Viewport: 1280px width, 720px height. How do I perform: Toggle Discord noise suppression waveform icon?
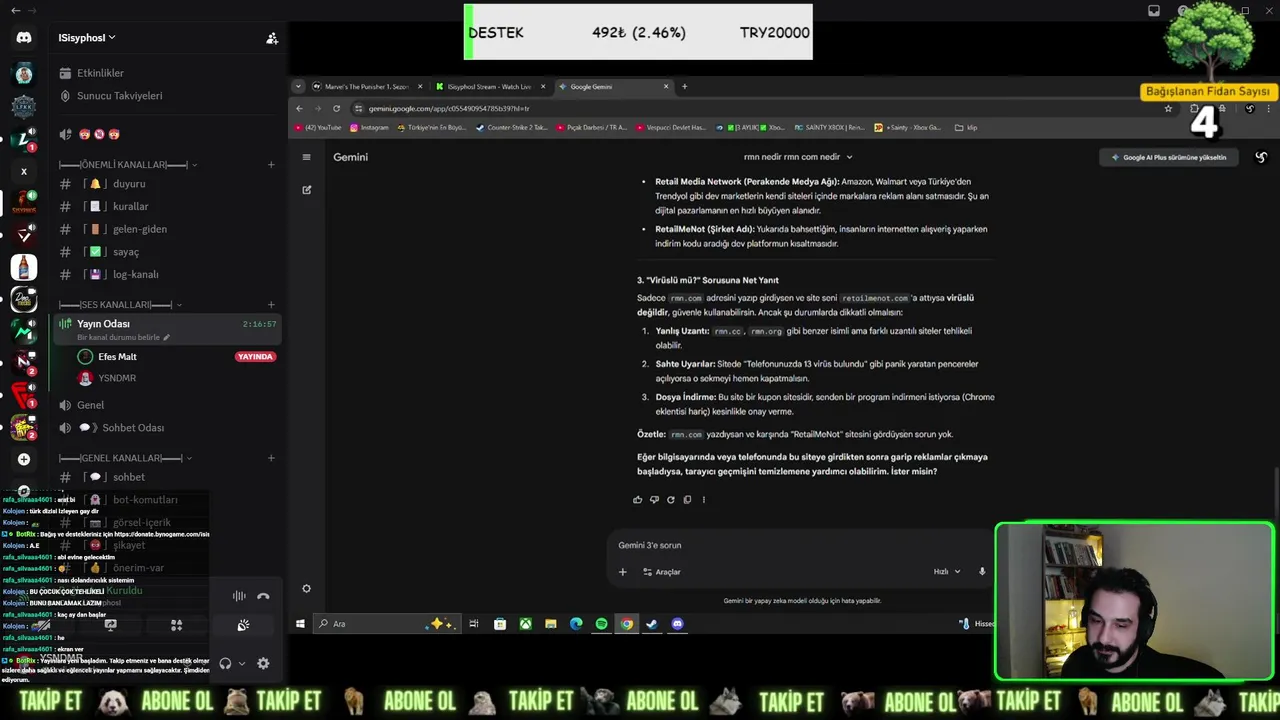[239, 596]
